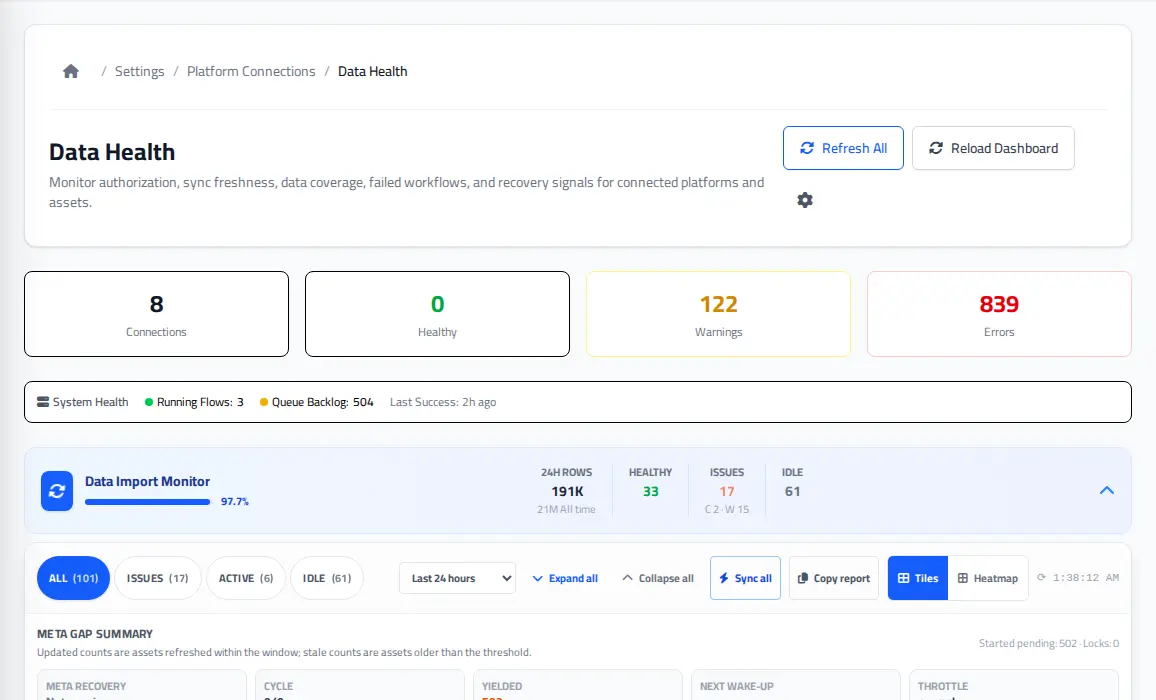Click the HEALTHY 33 stat
This screenshot has width=1156, height=700.
tap(650, 482)
